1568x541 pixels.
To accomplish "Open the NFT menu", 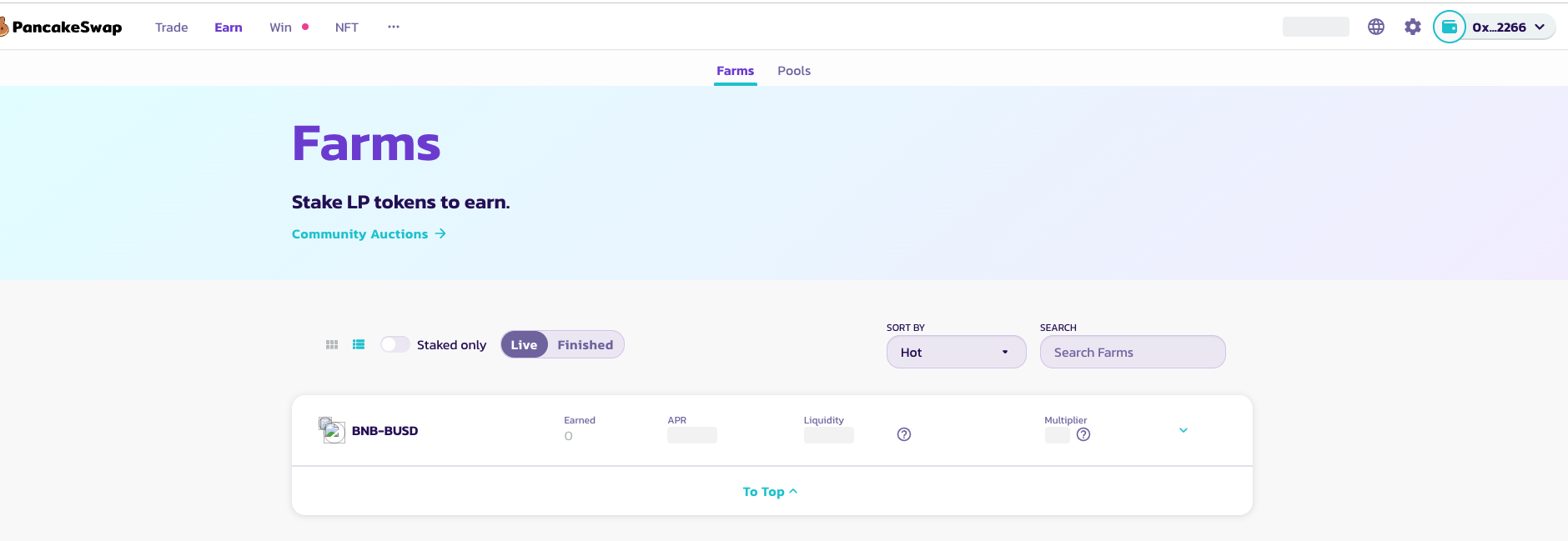I will (347, 28).
